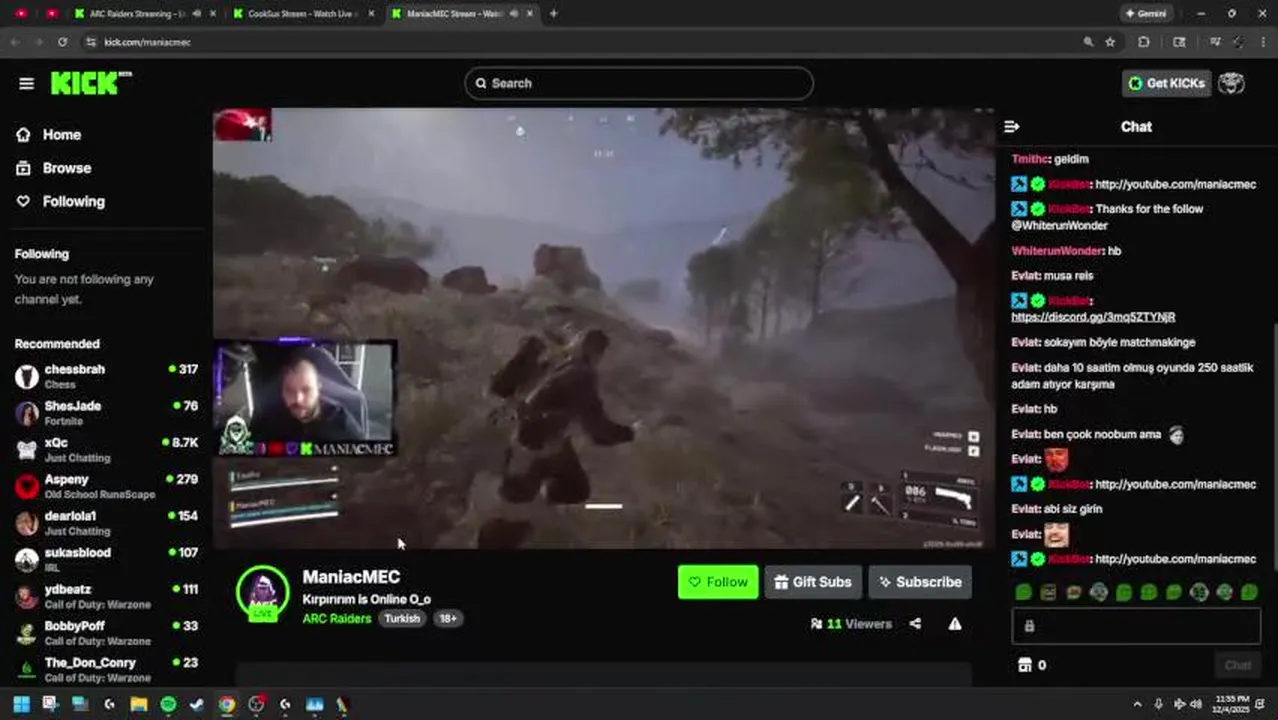
Task: Click the chat shop icon
Action: 1024,665
